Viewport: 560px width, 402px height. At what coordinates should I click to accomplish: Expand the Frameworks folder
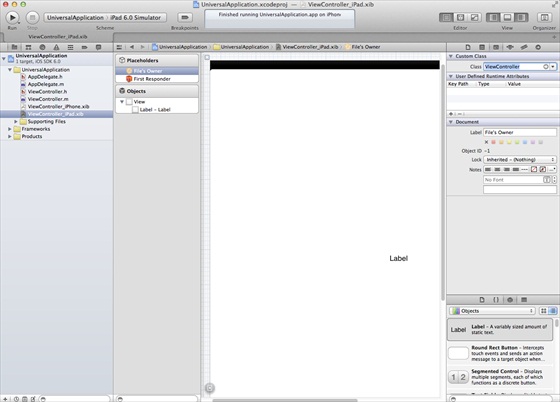tap(10, 129)
